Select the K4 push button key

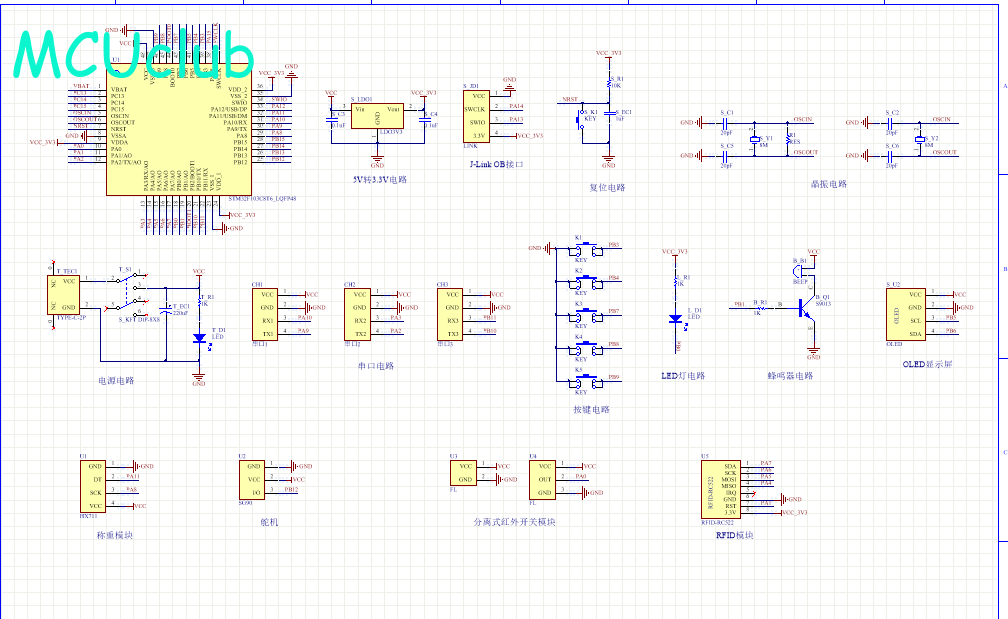(x=586, y=349)
